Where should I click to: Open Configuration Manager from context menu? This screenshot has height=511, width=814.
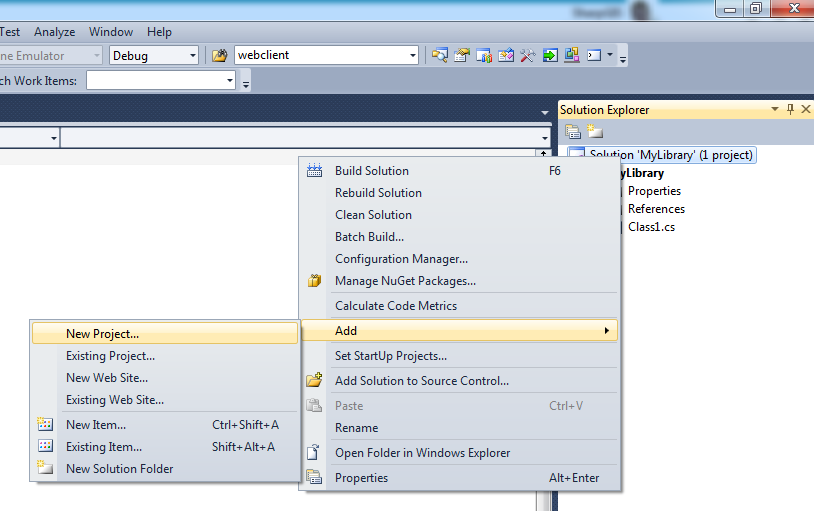click(x=459, y=259)
